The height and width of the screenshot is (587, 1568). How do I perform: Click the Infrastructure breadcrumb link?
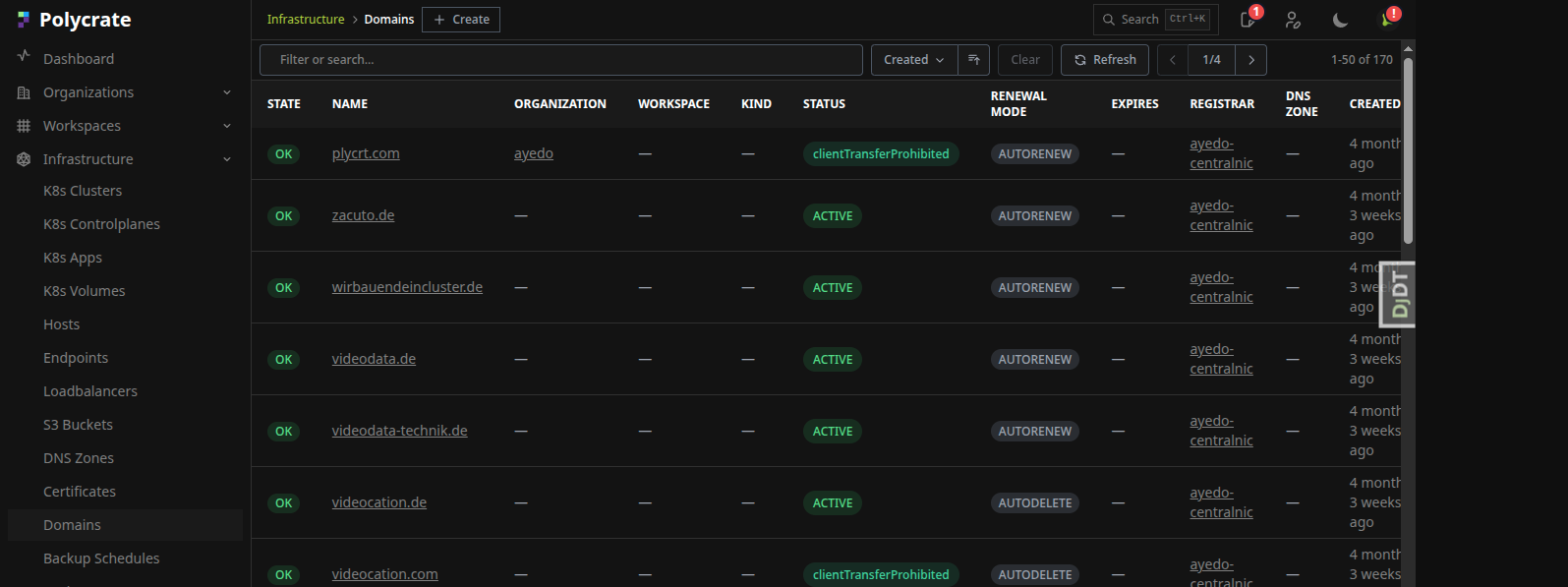pos(306,20)
